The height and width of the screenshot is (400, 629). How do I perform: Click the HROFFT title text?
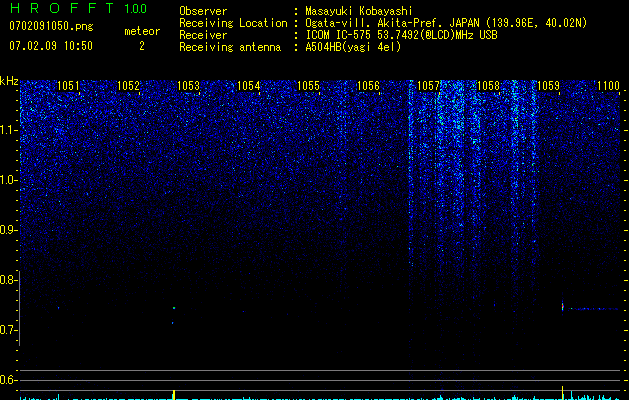click(x=62, y=8)
